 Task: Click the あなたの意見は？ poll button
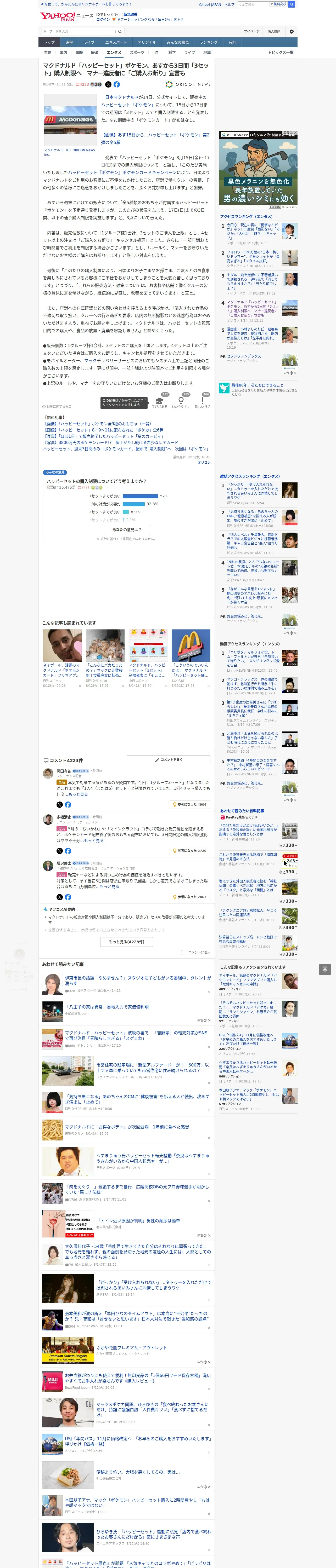[127, 529]
